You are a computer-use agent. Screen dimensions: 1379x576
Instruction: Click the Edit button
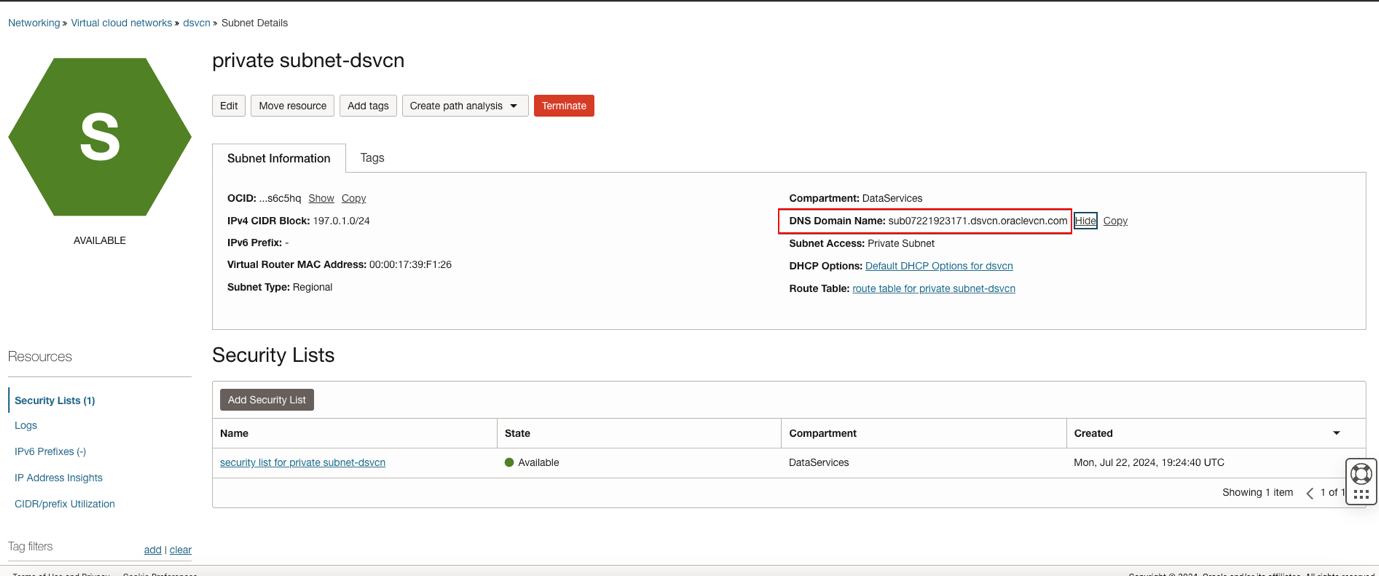point(229,106)
